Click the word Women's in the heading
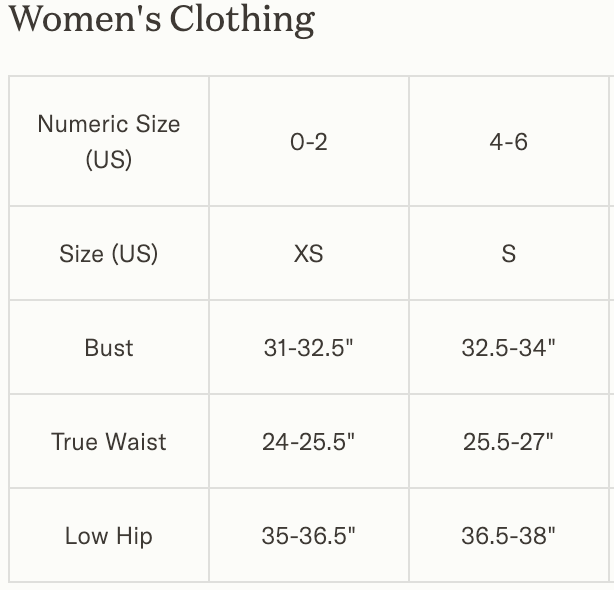 pos(83,19)
